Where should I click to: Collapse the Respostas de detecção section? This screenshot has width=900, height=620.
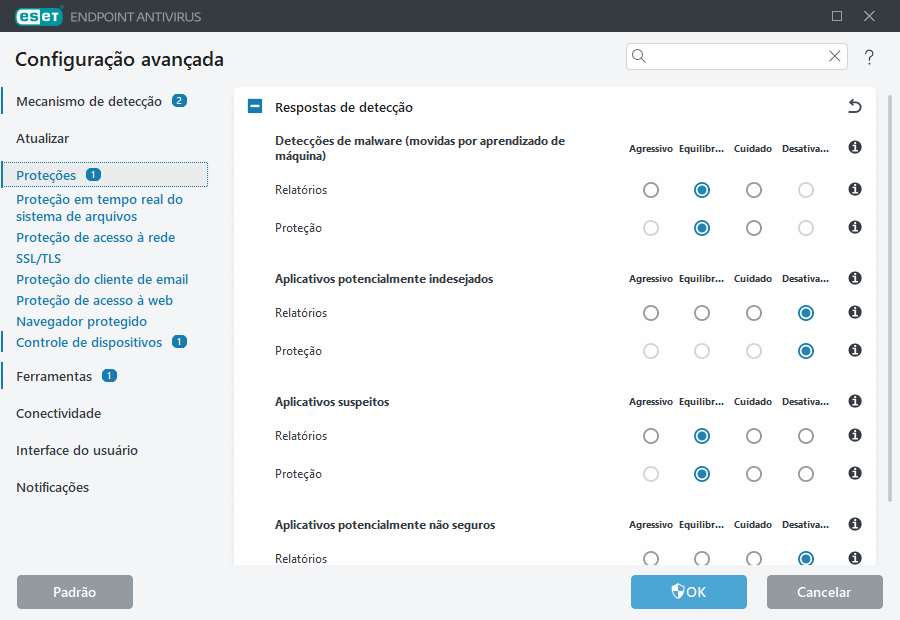point(254,105)
